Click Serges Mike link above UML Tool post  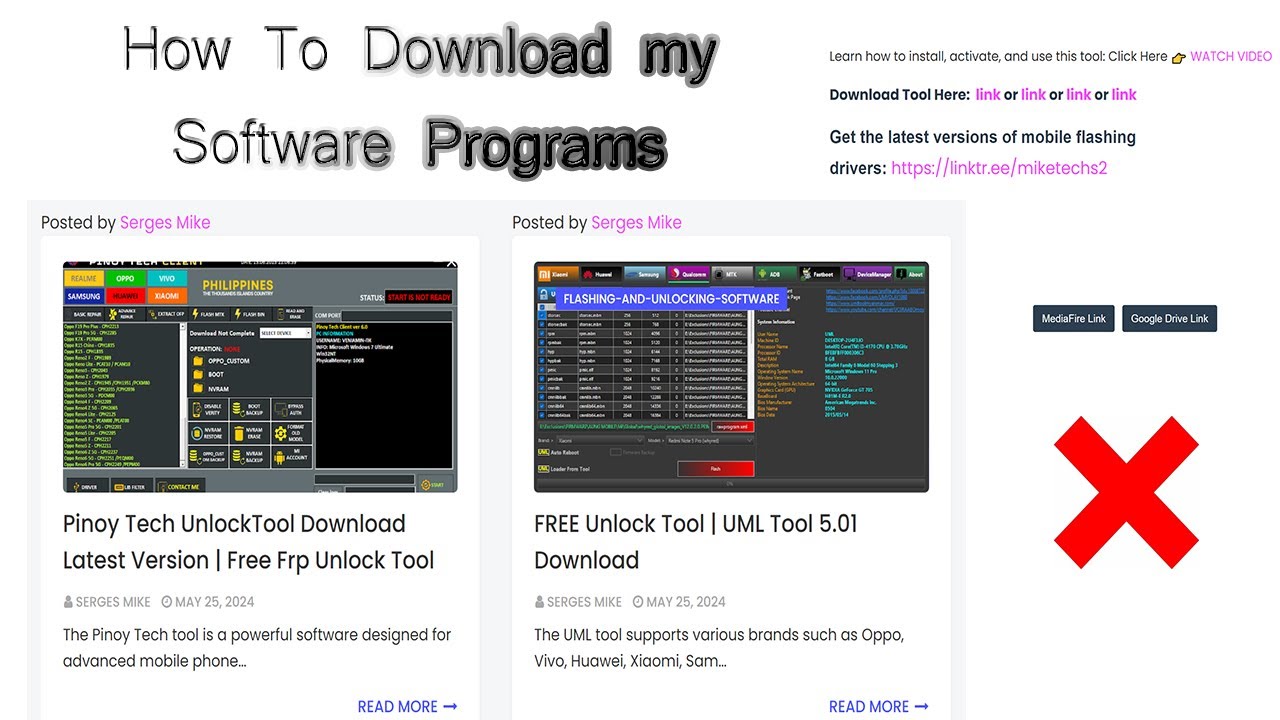point(636,222)
